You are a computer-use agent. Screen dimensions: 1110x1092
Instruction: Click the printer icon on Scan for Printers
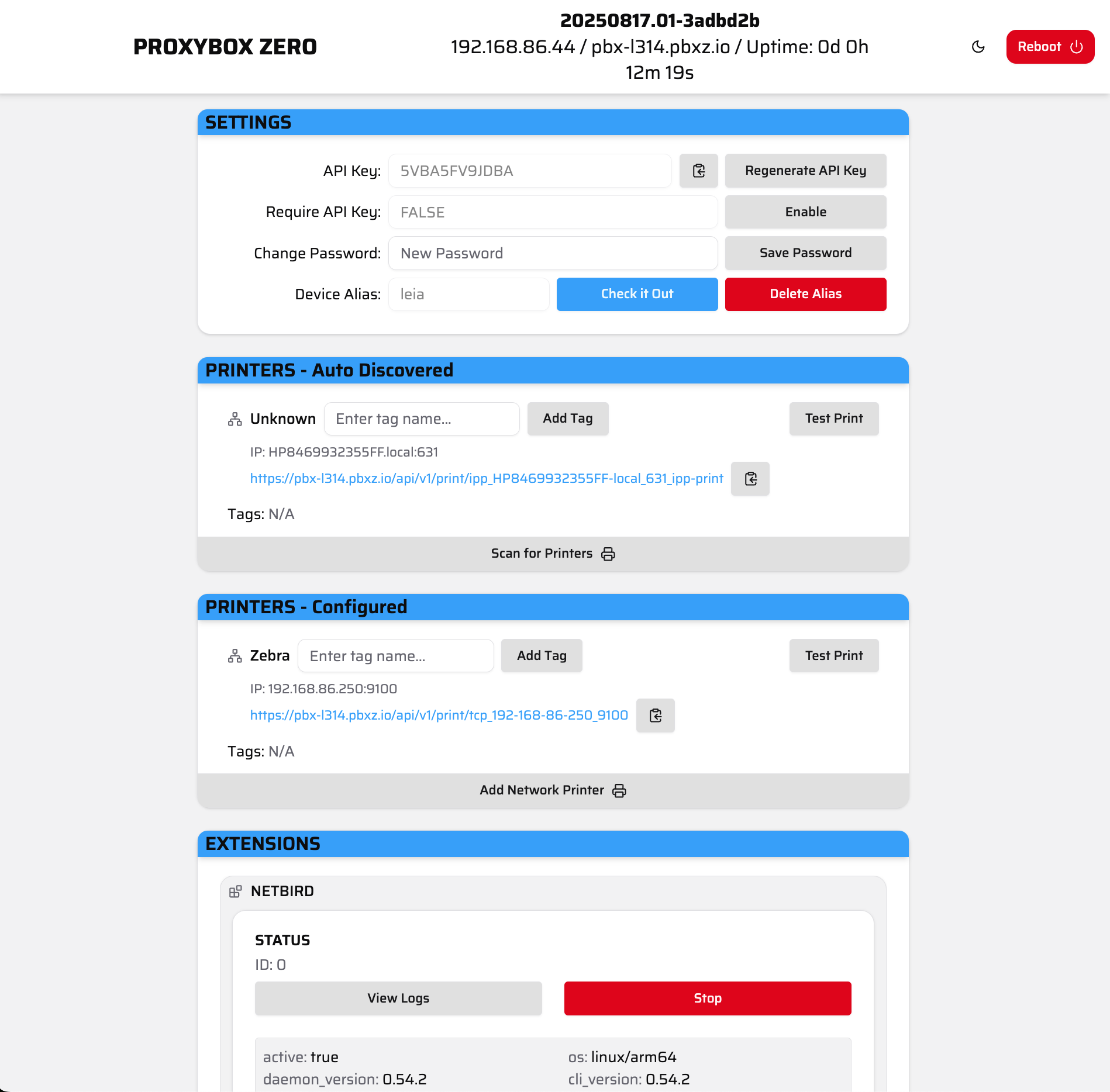(x=608, y=554)
